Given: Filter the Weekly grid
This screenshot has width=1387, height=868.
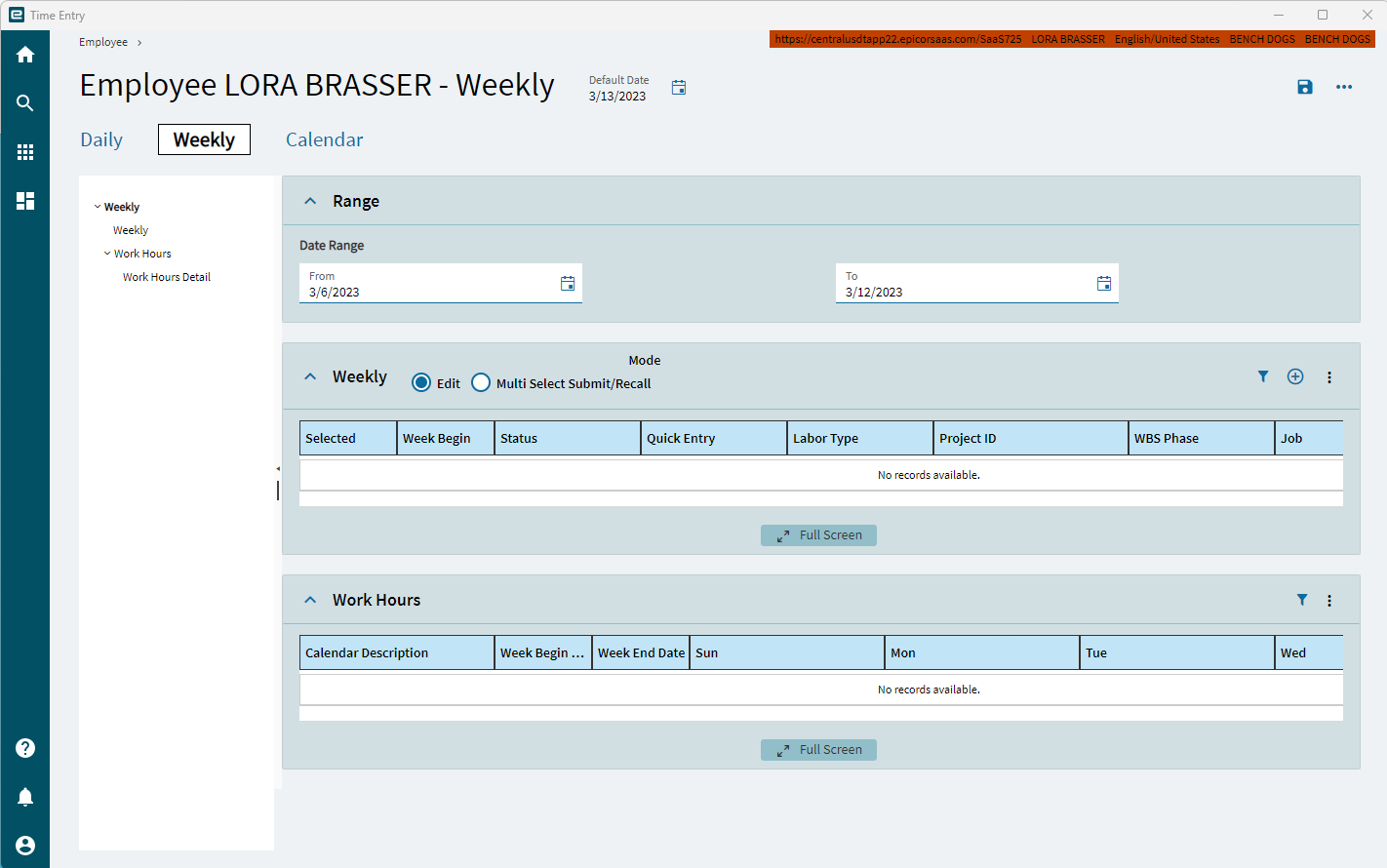Looking at the screenshot, I should coord(1263,376).
